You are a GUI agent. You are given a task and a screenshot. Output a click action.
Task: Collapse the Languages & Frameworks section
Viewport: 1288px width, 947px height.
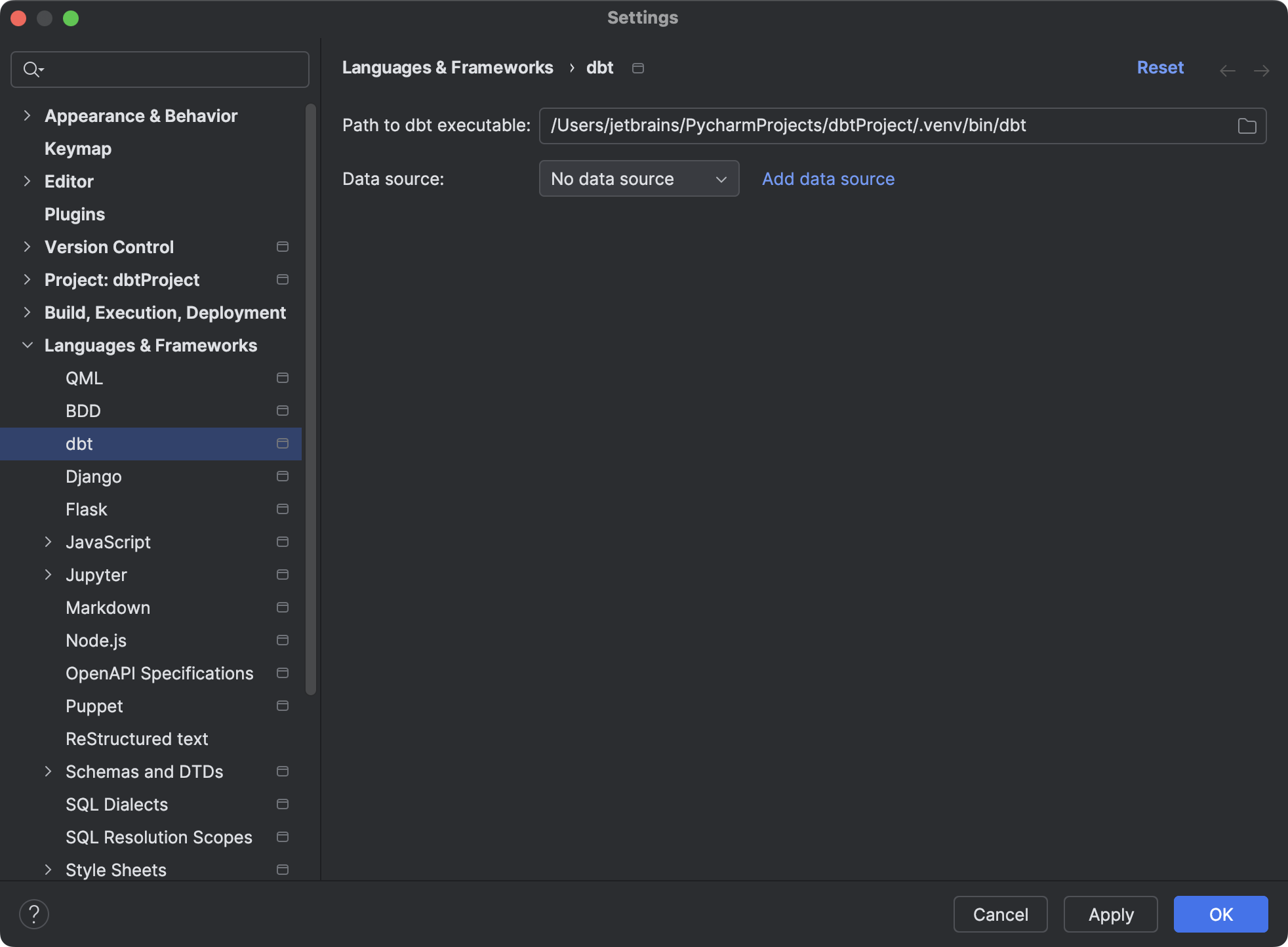(27, 345)
